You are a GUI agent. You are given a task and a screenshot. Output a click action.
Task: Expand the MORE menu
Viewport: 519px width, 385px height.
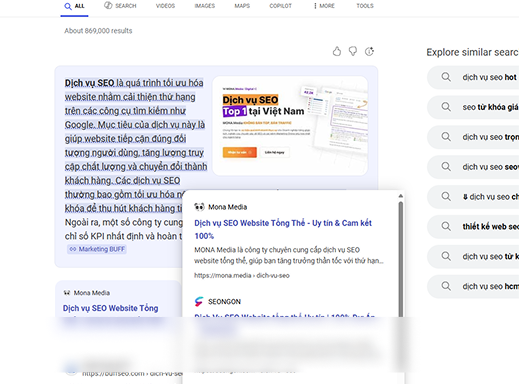pyautogui.click(x=324, y=6)
